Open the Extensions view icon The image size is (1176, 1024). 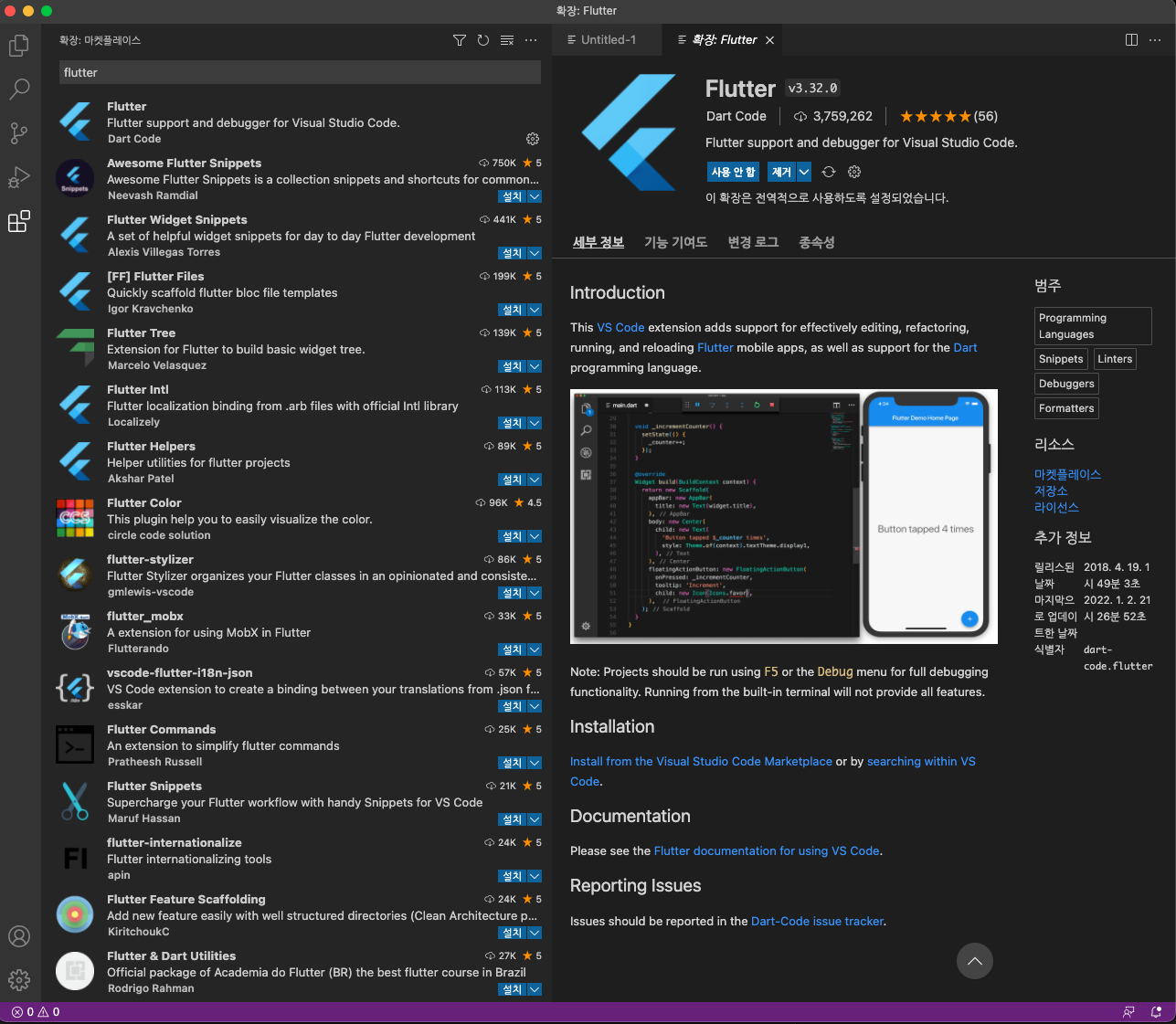pyautogui.click(x=19, y=221)
